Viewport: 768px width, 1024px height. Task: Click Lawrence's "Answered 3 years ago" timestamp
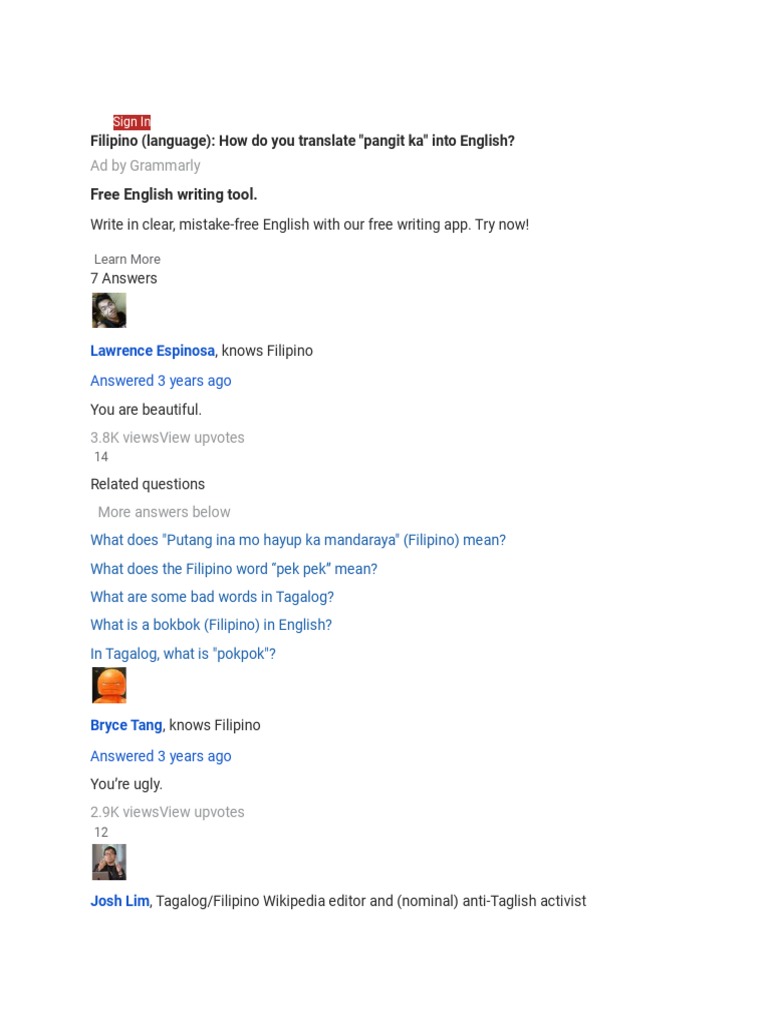161,381
